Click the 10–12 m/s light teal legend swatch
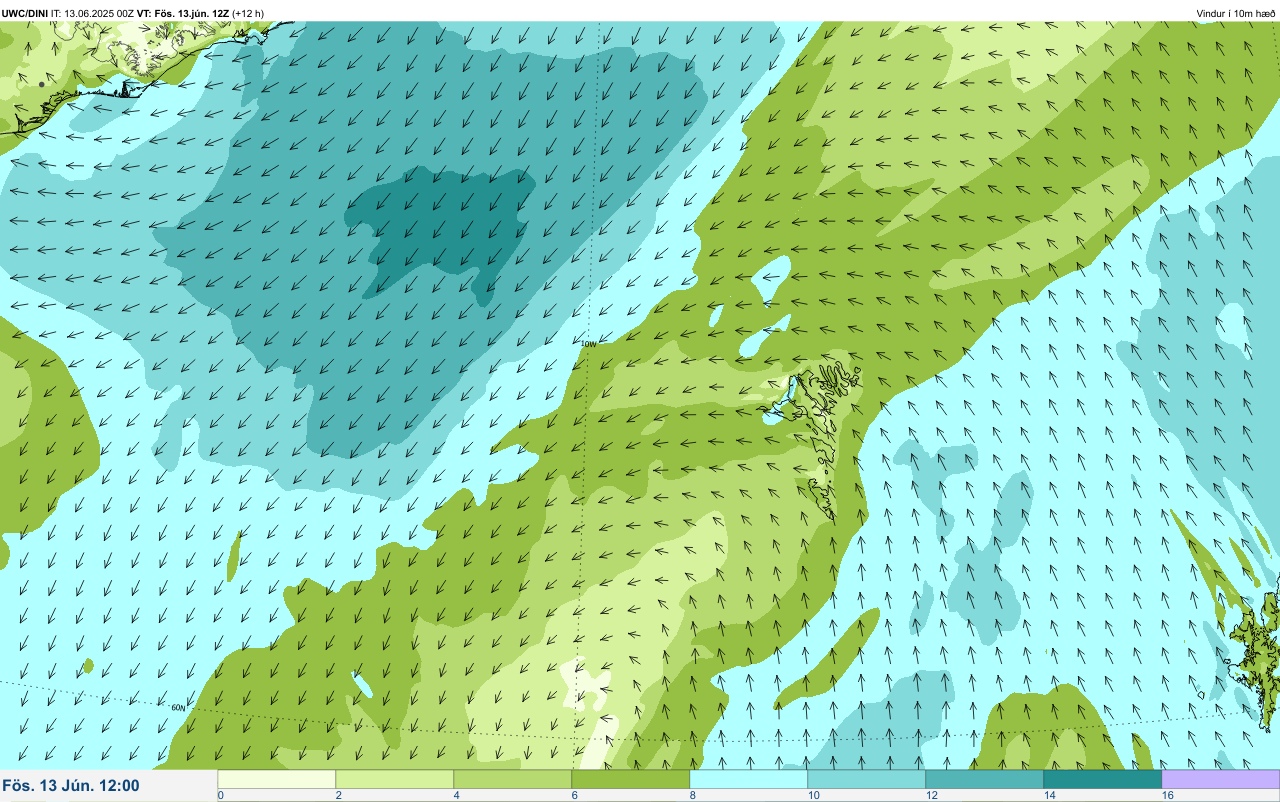1280x802 pixels. point(867,779)
